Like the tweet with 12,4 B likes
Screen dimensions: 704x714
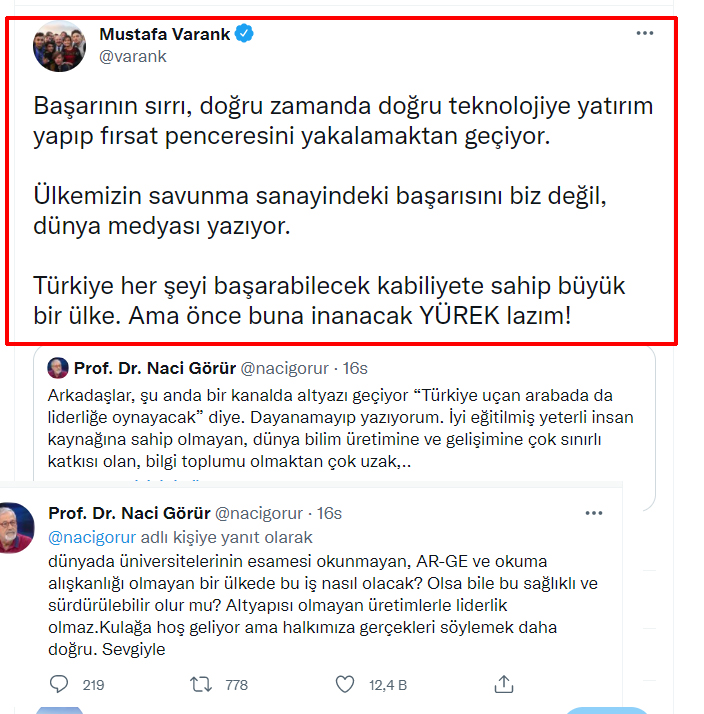(345, 684)
